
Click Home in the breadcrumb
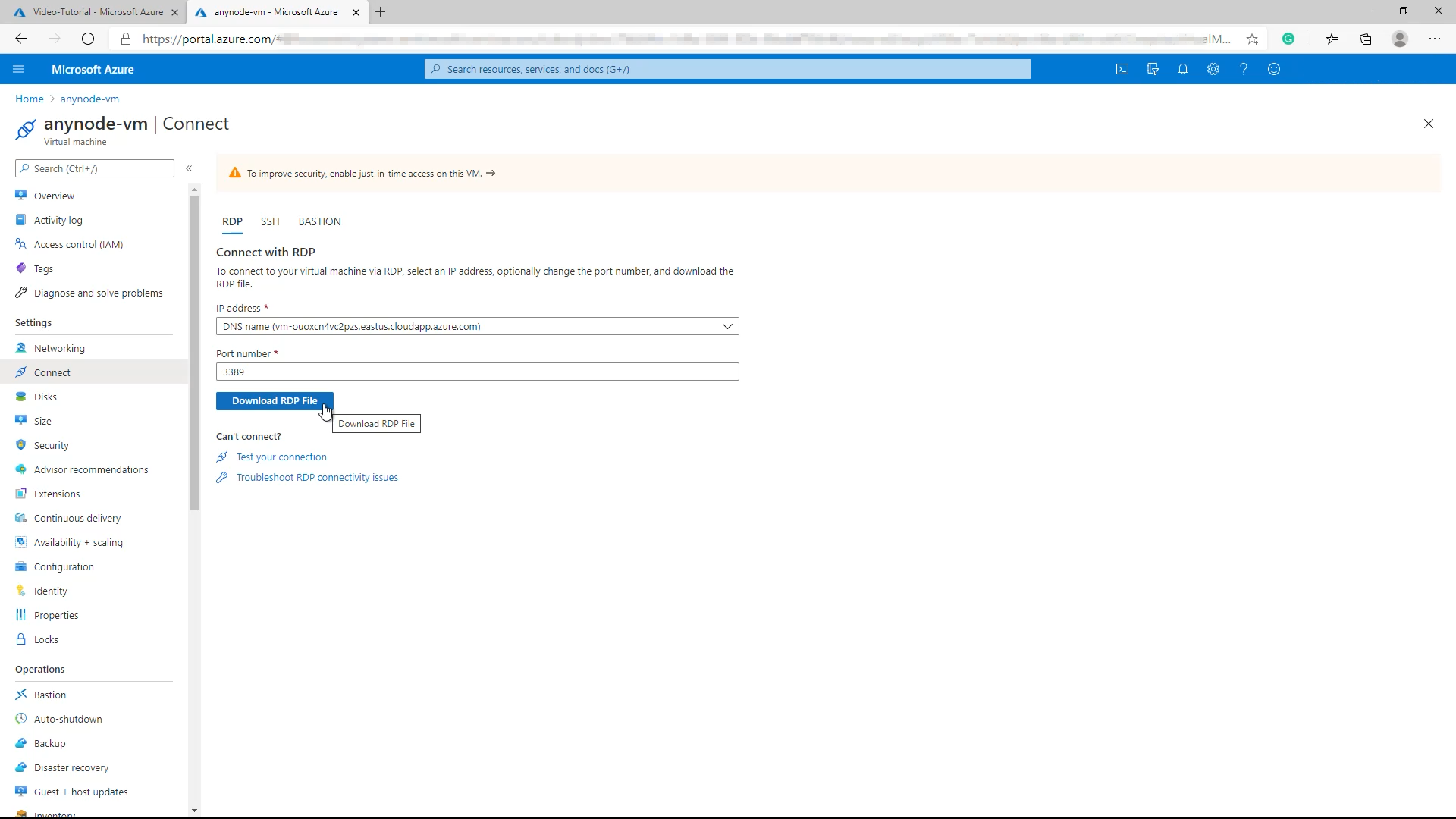(30, 99)
